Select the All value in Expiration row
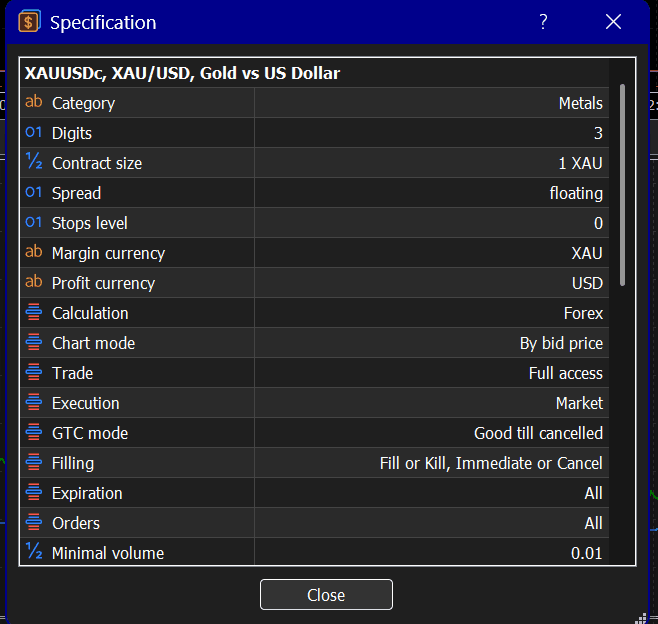Viewport: 658px width, 624px height. point(593,493)
